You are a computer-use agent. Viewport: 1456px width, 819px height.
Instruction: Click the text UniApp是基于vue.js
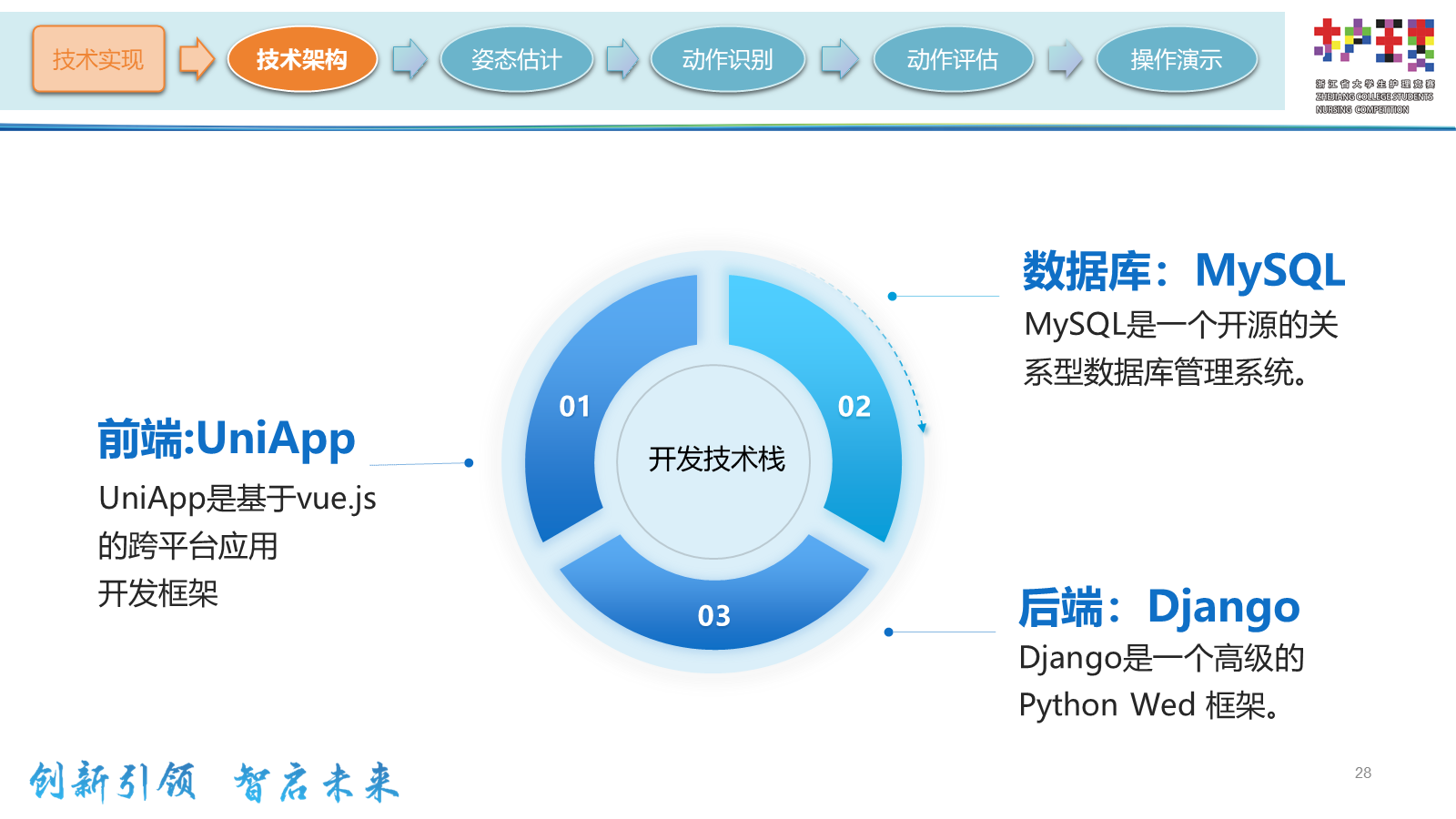[x=238, y=499]
